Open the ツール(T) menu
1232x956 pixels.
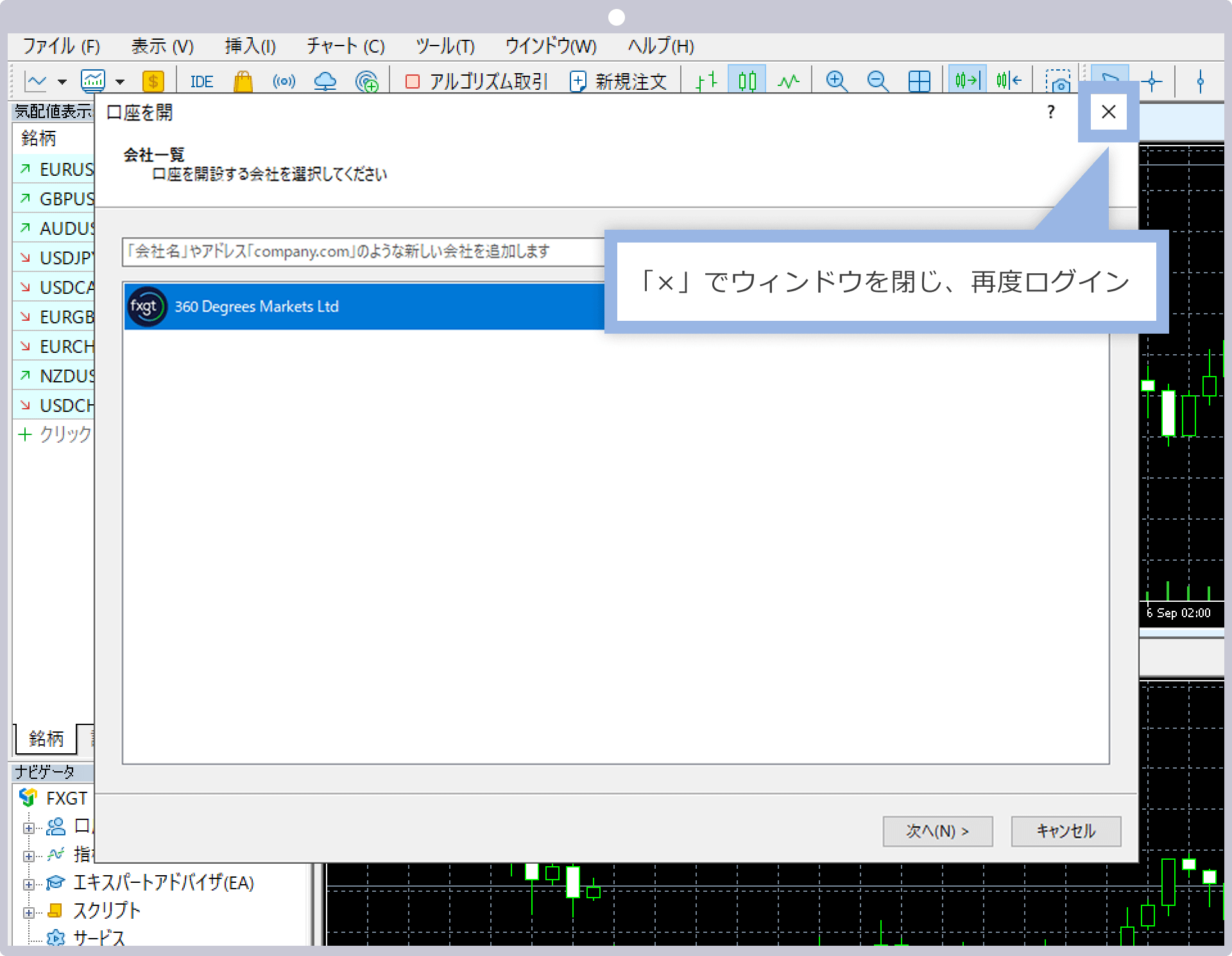(445, 46)
